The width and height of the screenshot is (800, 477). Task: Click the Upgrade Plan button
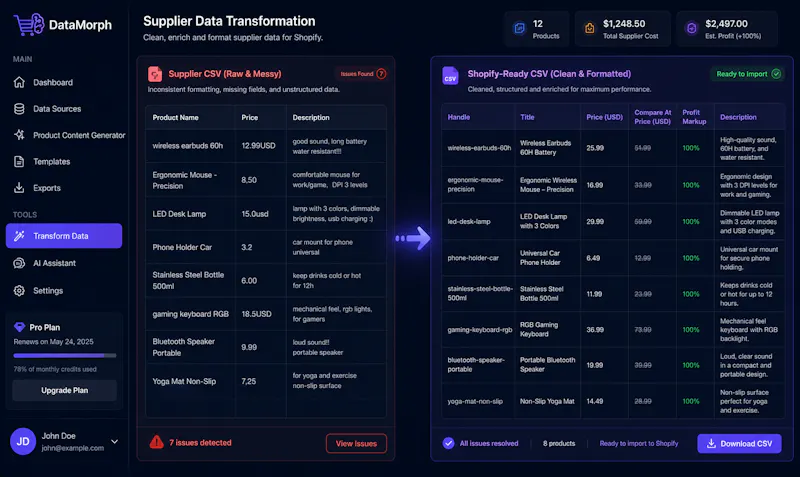pos(64,390)
